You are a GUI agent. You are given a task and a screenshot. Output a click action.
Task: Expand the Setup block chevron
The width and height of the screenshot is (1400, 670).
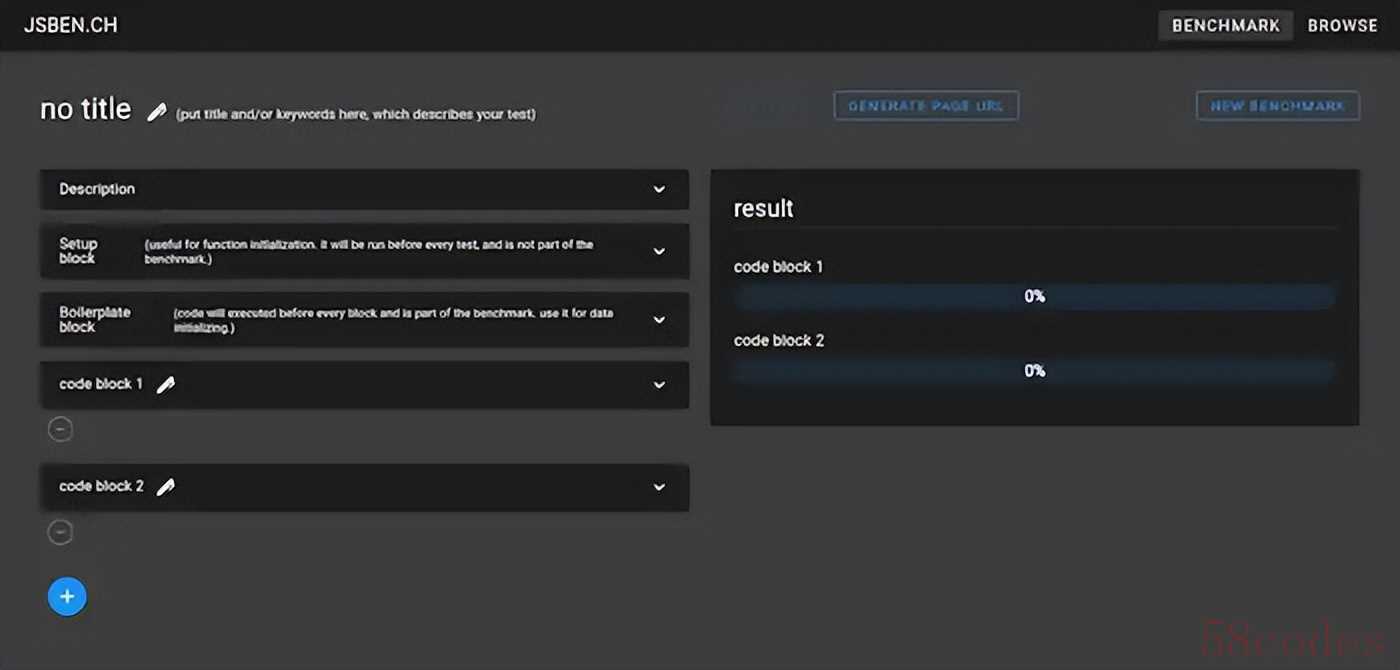pyautogui.click(x=659, y=251)
